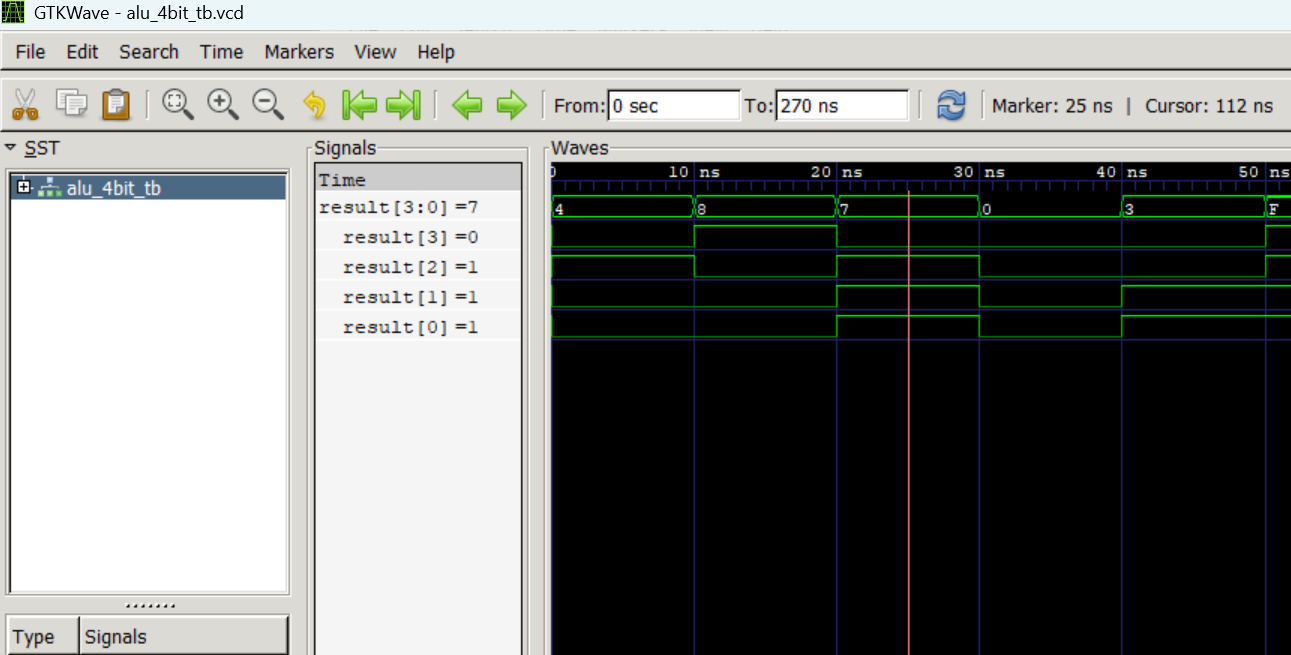Viewport: 1291px width, 655px height.
Task: Click the Zoom In magnifier icon
Action: click(x=222, y=103)
